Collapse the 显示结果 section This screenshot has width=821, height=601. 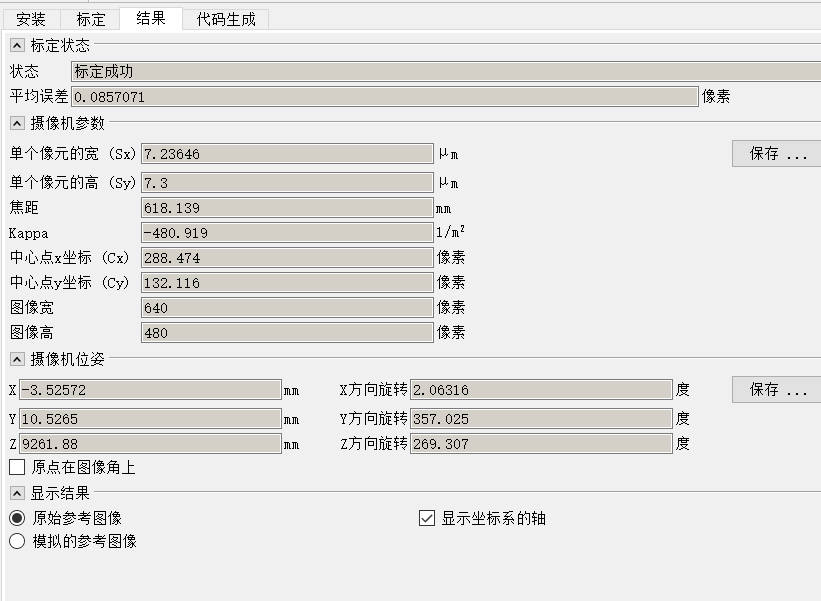pos(17,493)
